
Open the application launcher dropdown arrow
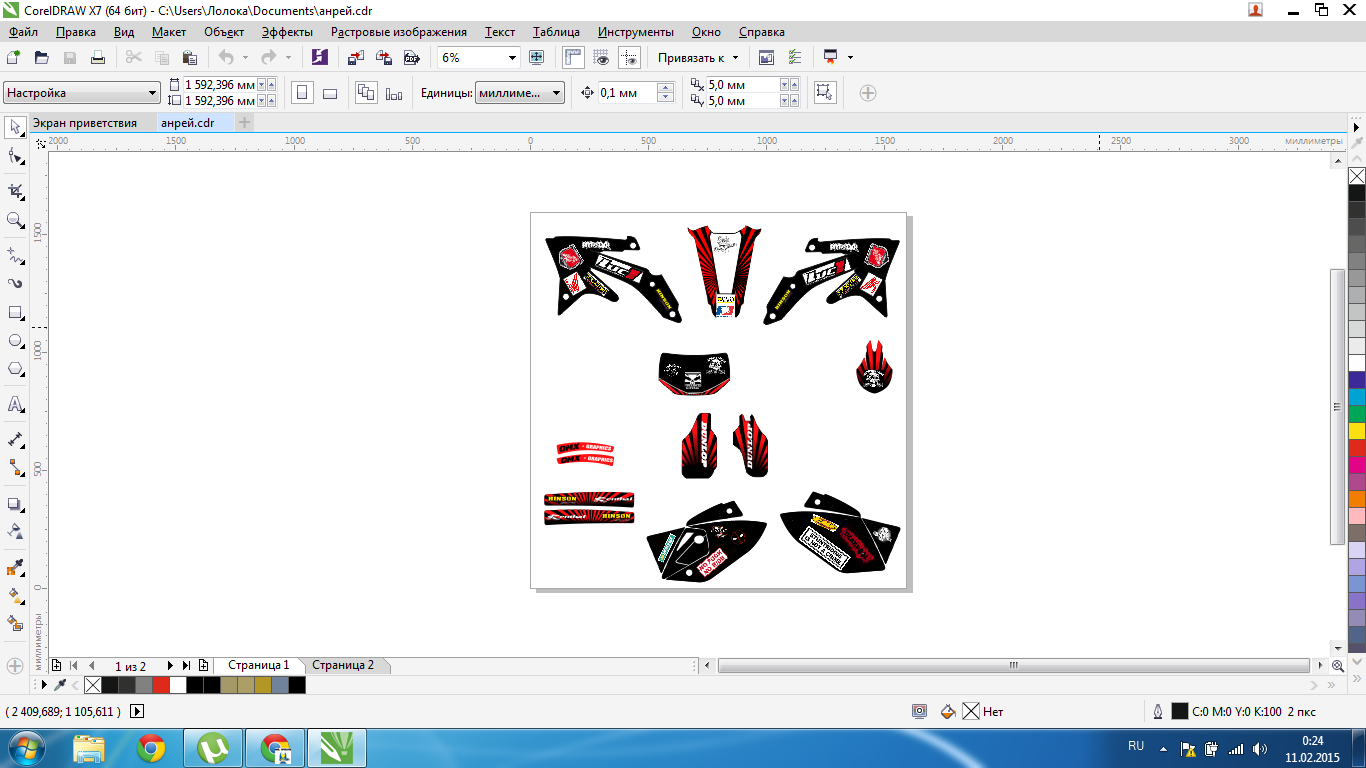click(850, 57)
